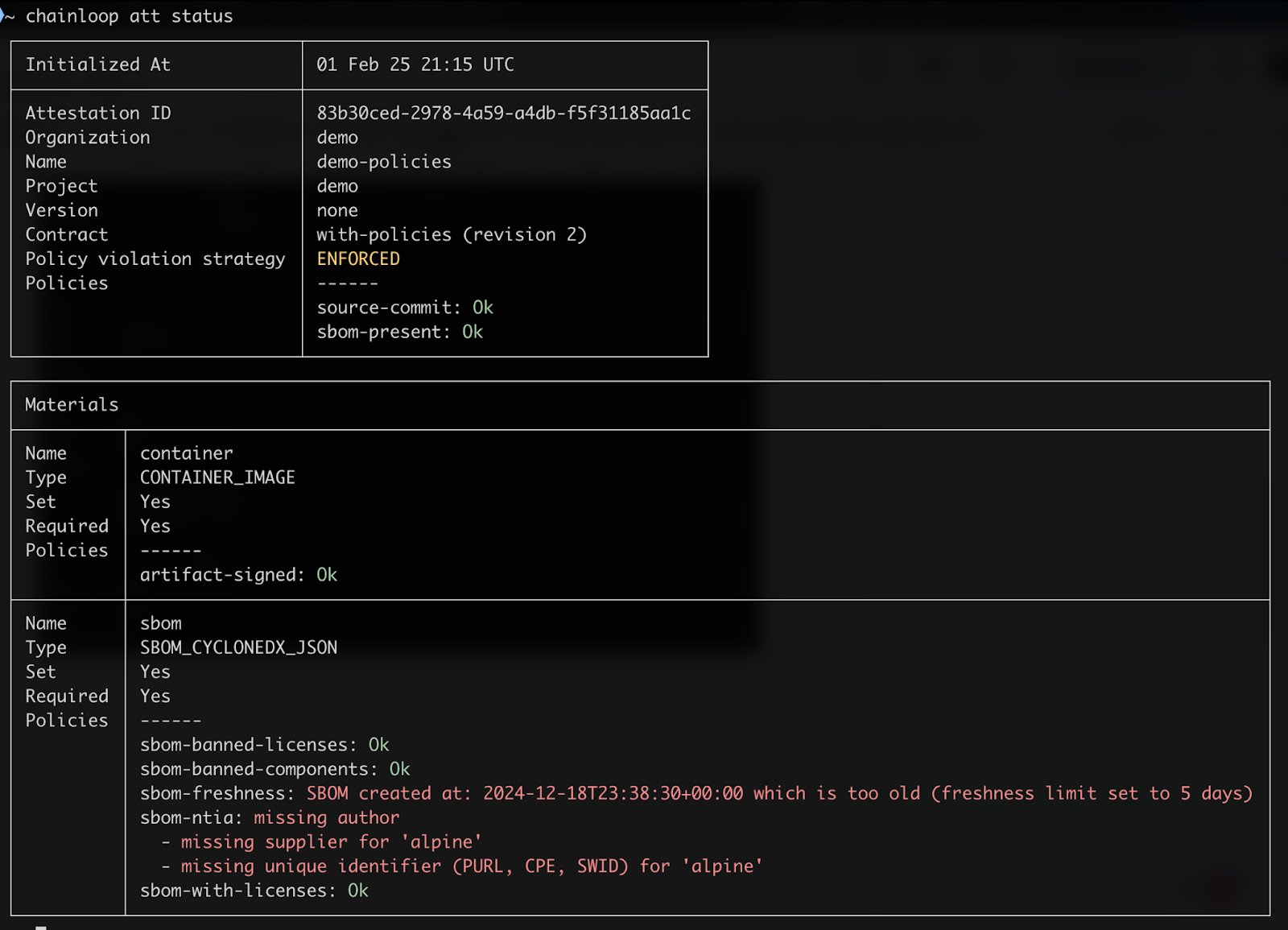This screenshot has width=1288, height=930.
Task: Click the SBOM_CYCLONEDX_JSON type value
Action: coord(238,647)
